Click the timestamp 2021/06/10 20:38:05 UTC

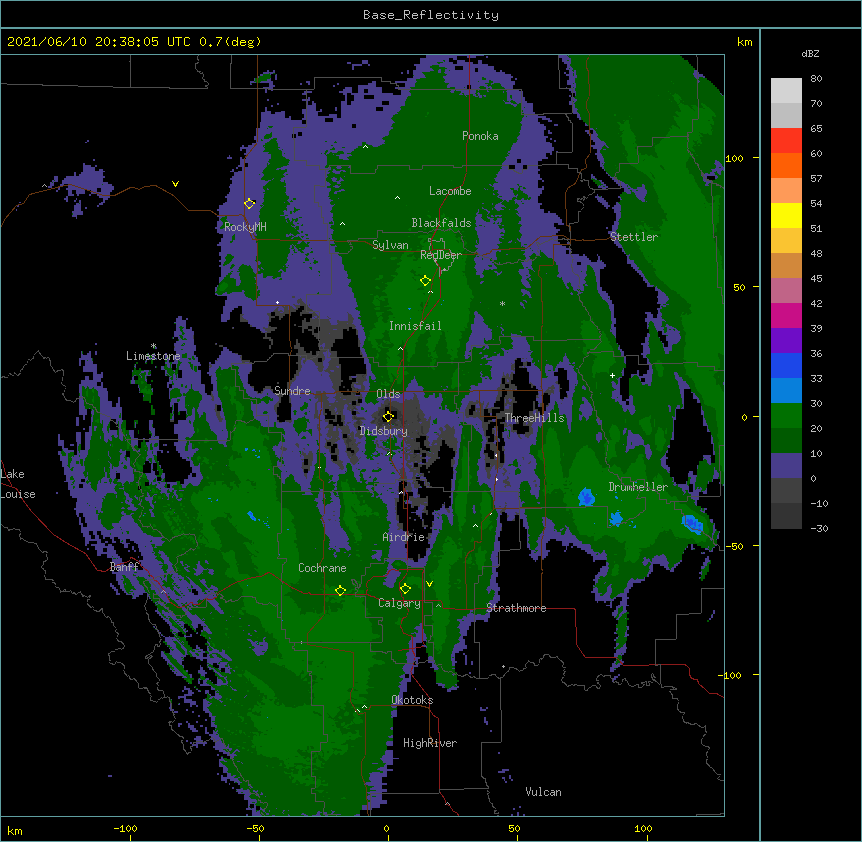(x=99, y=42)
